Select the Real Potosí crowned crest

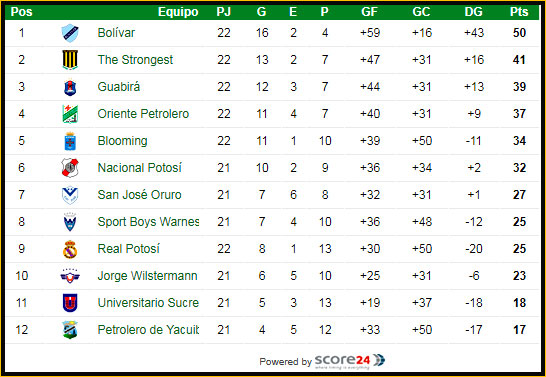70,249
